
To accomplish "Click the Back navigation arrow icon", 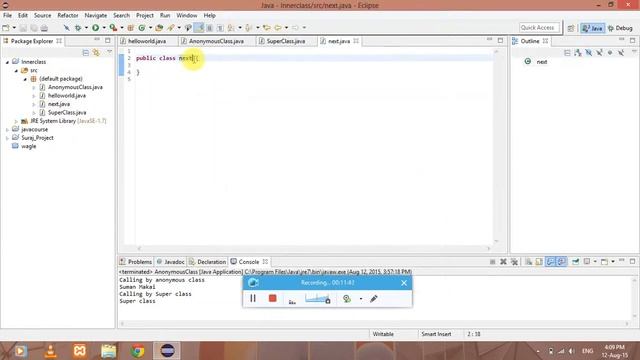I will (x=278, y=28).
